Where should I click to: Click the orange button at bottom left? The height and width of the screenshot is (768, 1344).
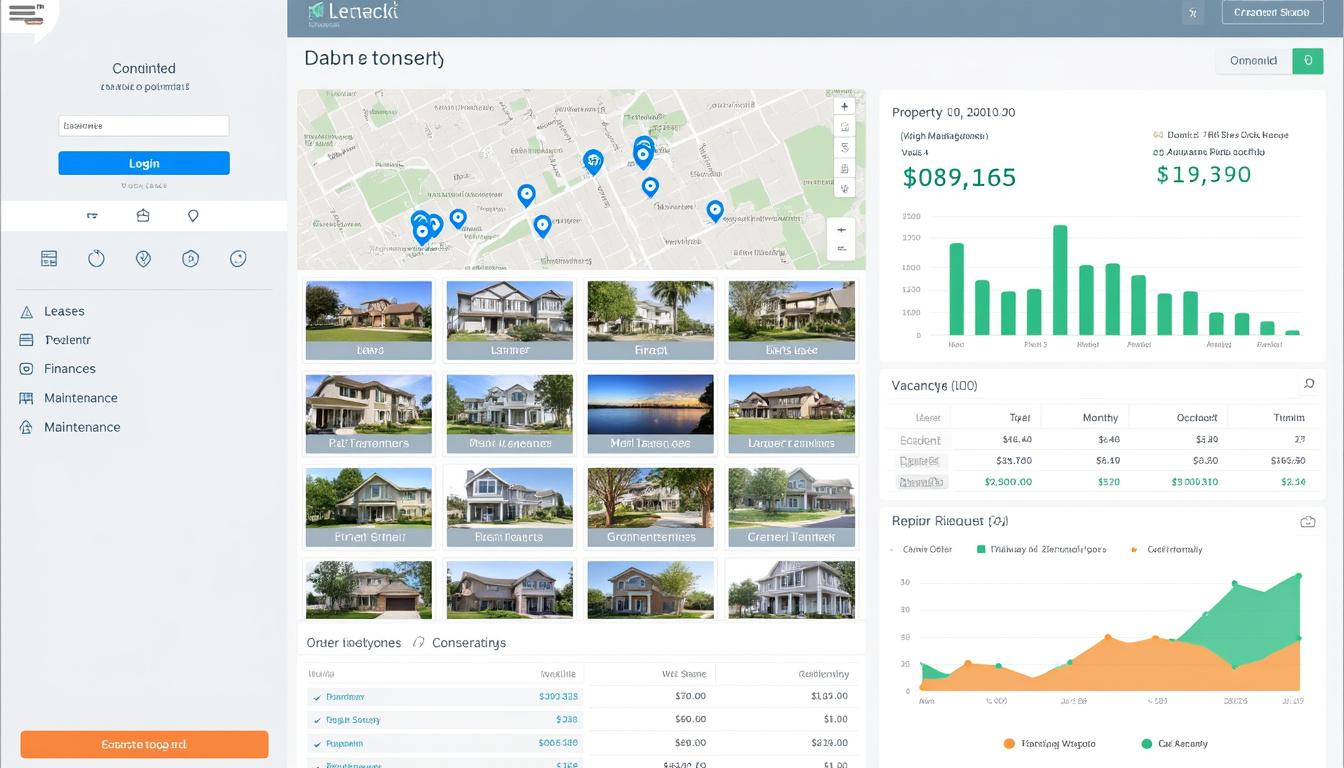coord(143,744)
